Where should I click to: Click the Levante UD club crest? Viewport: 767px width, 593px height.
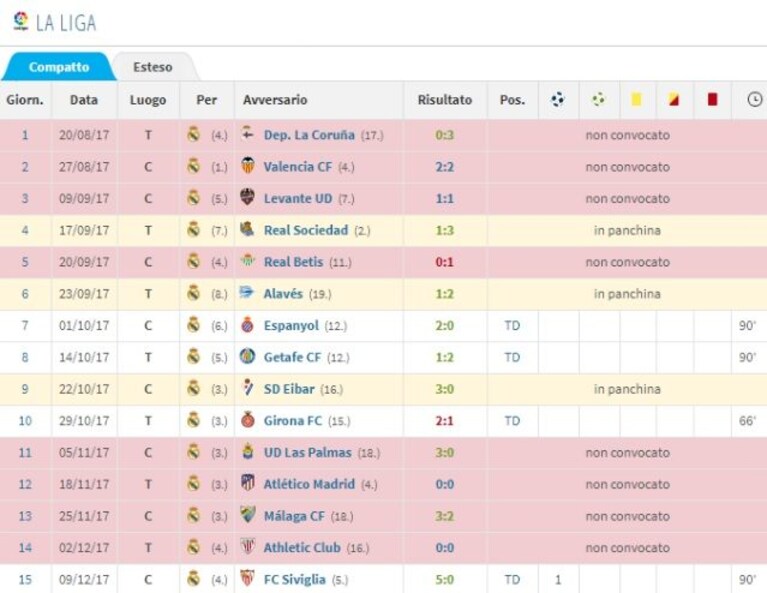[x=248, y=197]
